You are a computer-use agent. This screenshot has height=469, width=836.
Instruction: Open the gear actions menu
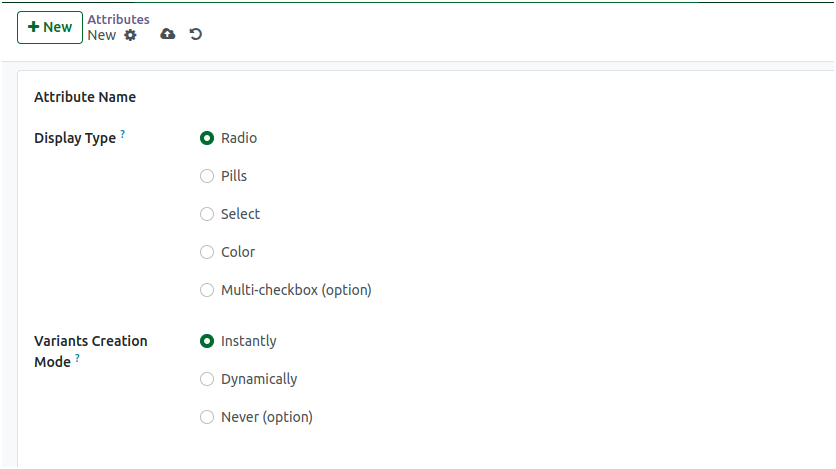130,35
